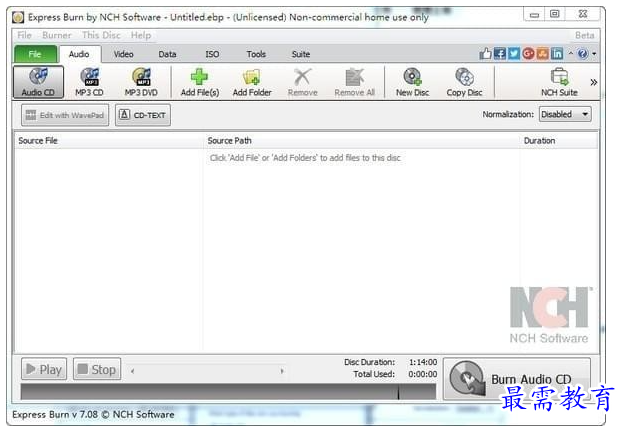This screenshot has height=430, width=623.
Task: Click the Normalization label
Action: point(508,114)
